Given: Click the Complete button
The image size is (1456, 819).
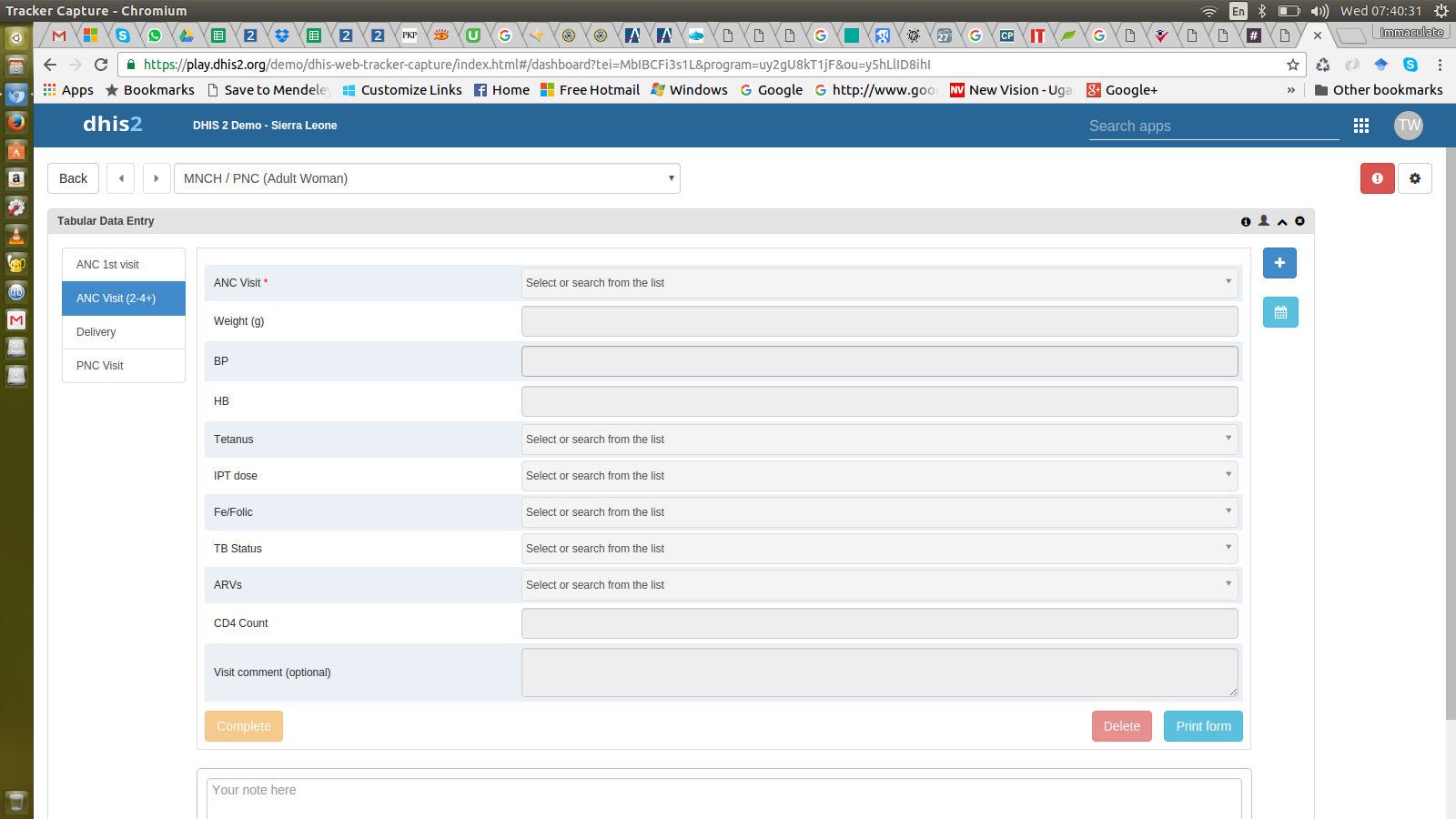Looking at the screenshot, I should click(244, 726).
